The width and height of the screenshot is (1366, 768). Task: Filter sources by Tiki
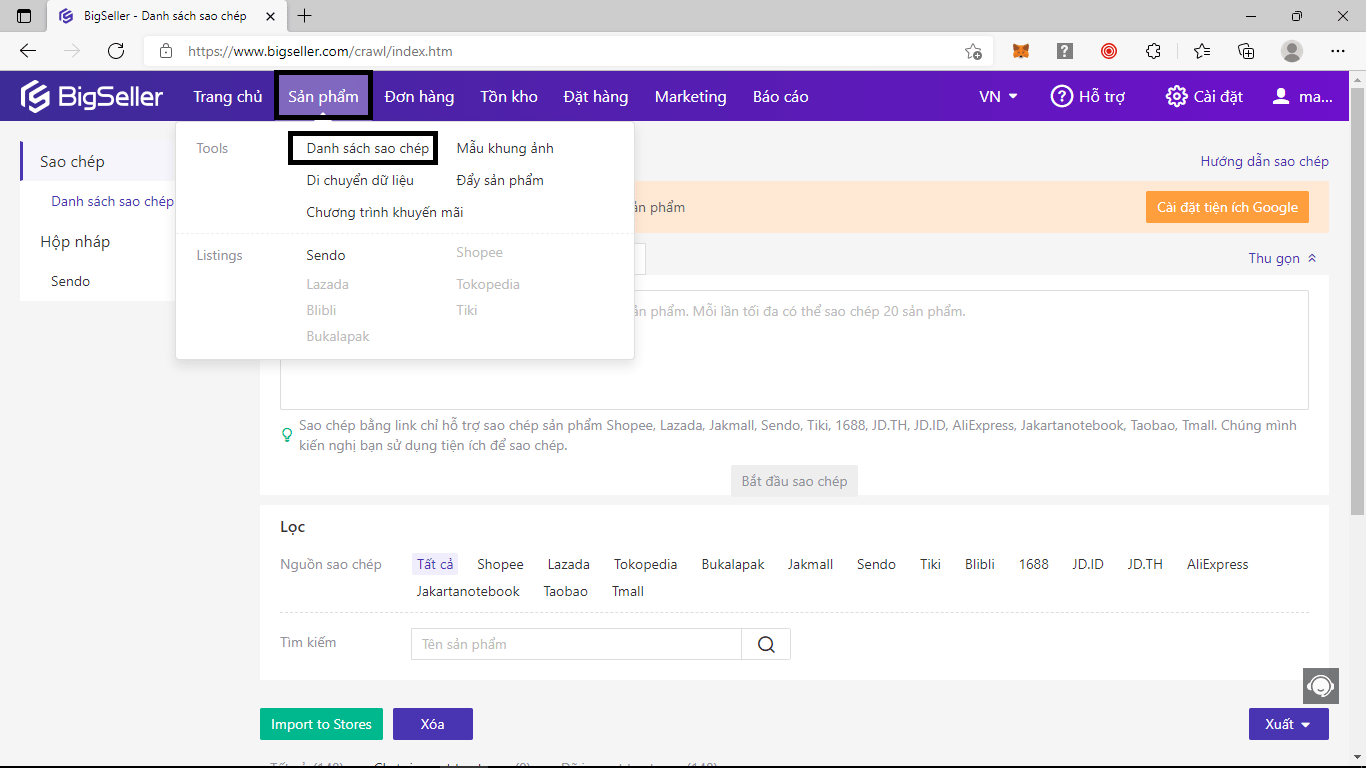(x=930, y=564)
